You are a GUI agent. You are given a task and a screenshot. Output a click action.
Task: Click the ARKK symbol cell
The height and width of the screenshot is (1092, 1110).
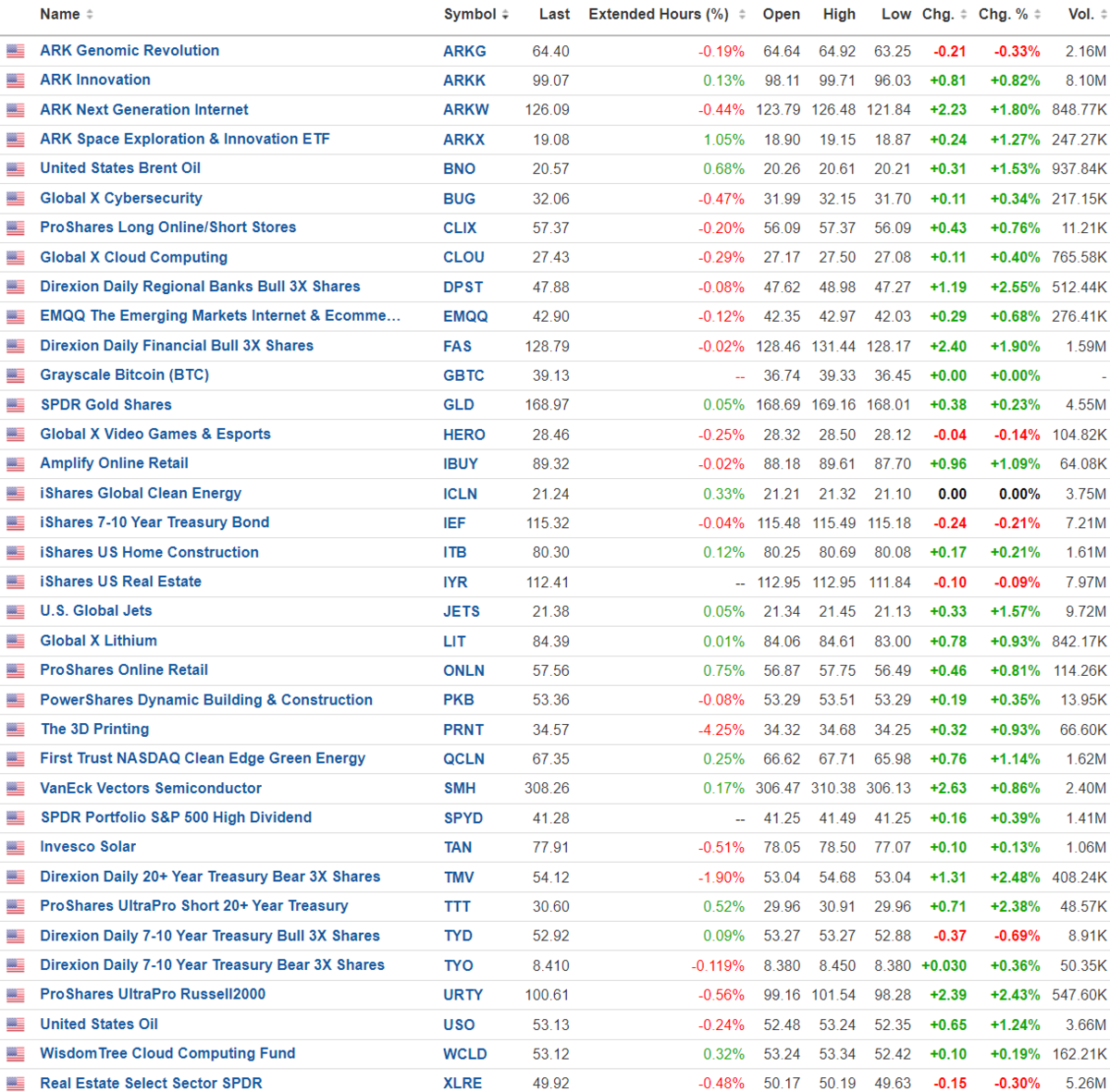point(464,81)
